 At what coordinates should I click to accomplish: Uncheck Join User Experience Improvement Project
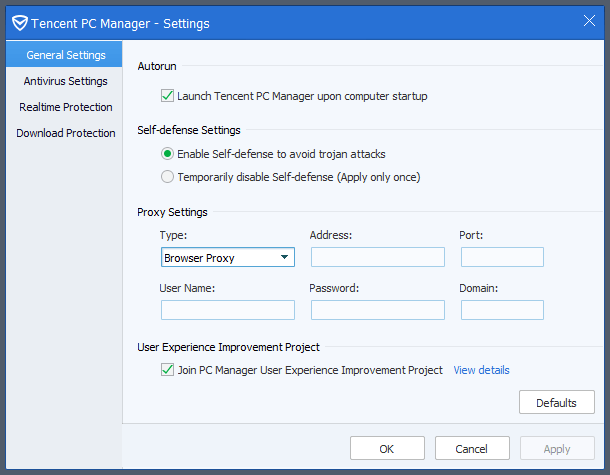(x=167, y=370)
